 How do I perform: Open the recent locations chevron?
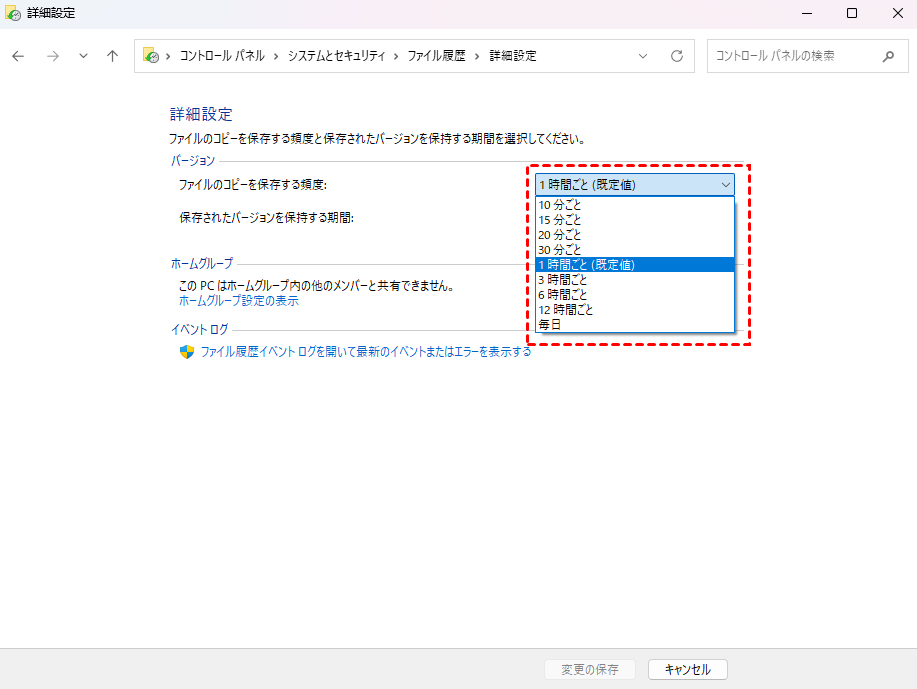point(83,56)
